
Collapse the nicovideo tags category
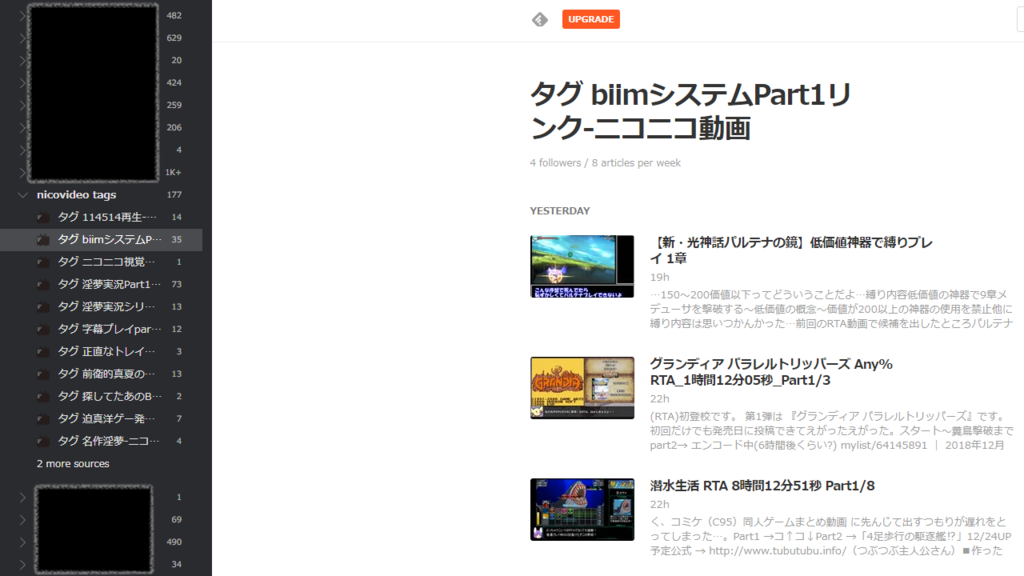click(23, 195)
